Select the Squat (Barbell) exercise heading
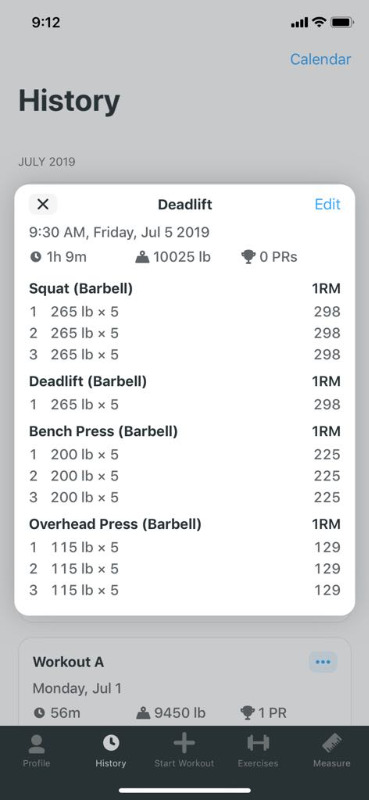Screen dimensions: 369x800 pyautogui.click(x=81, y=289)
